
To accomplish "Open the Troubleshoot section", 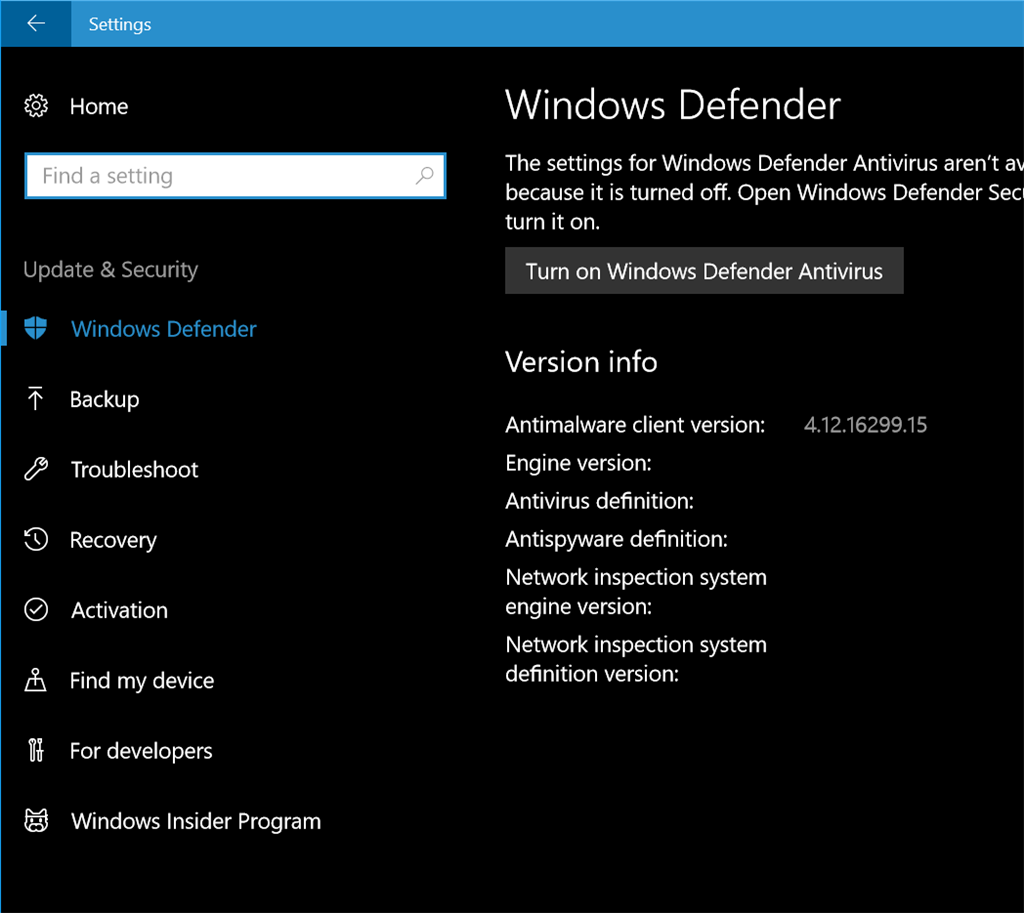I will coord(134,470).
